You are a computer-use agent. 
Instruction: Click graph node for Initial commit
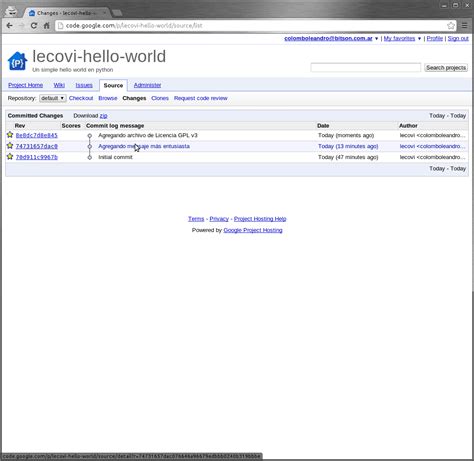(89, 157)
